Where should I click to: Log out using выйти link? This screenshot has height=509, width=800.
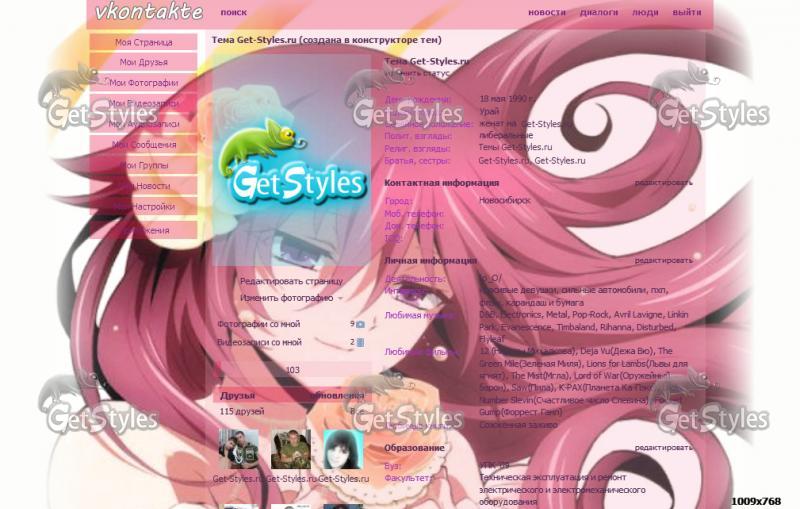[687, 13]
